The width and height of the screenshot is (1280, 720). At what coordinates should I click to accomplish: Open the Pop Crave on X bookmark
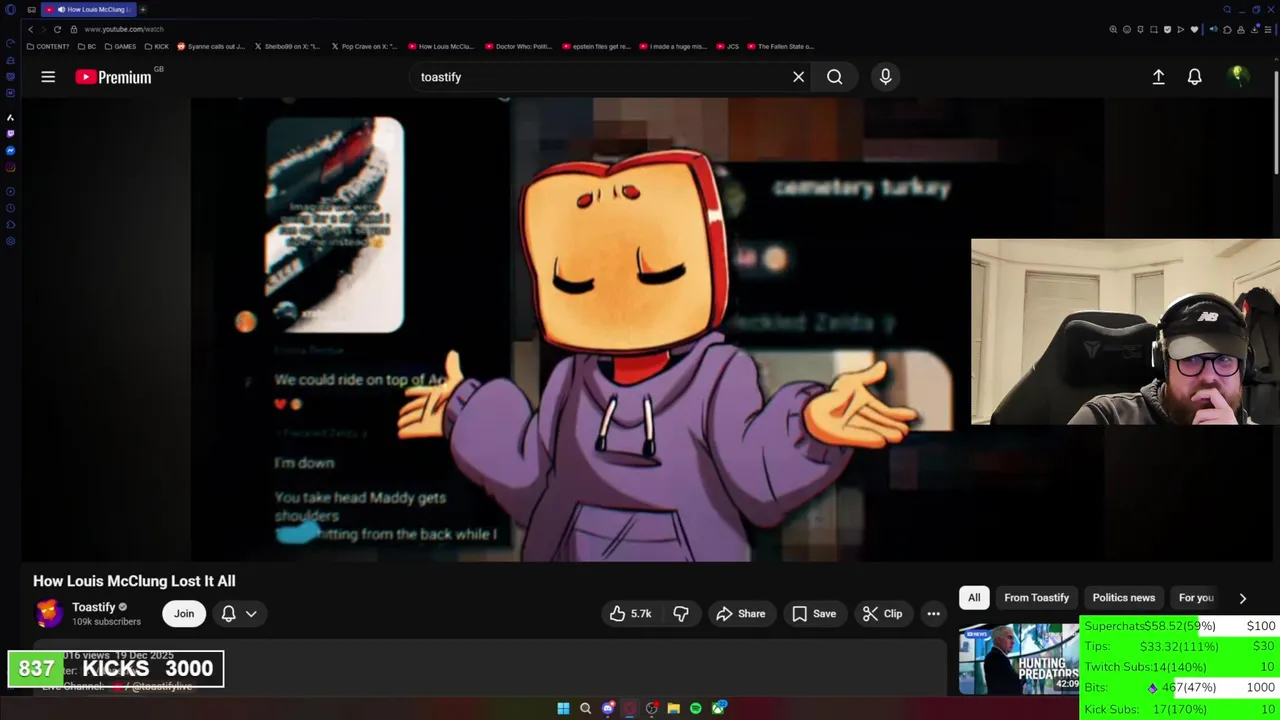tap(364, 46)
